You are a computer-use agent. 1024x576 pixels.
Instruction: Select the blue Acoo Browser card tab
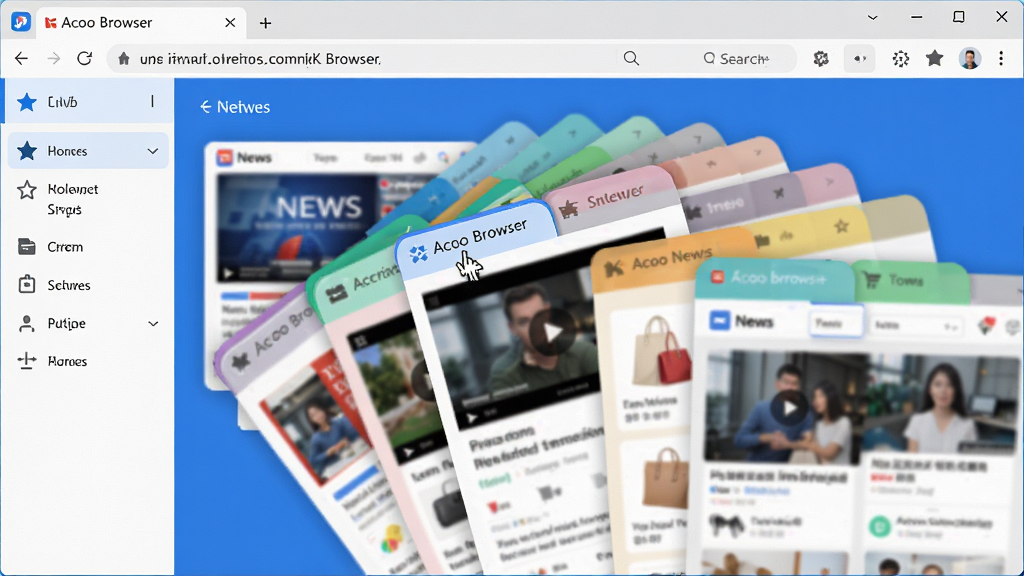[475, 240]
